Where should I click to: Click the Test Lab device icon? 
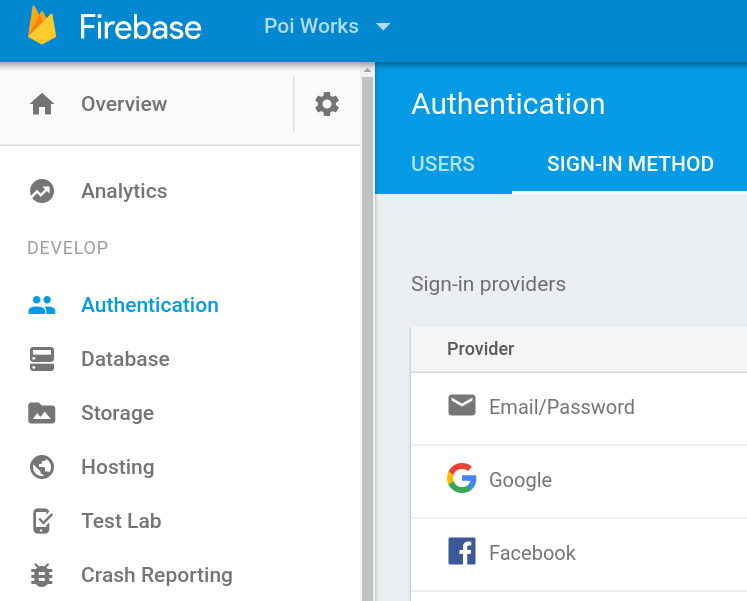pyautogui.click(x=42, y=521)
